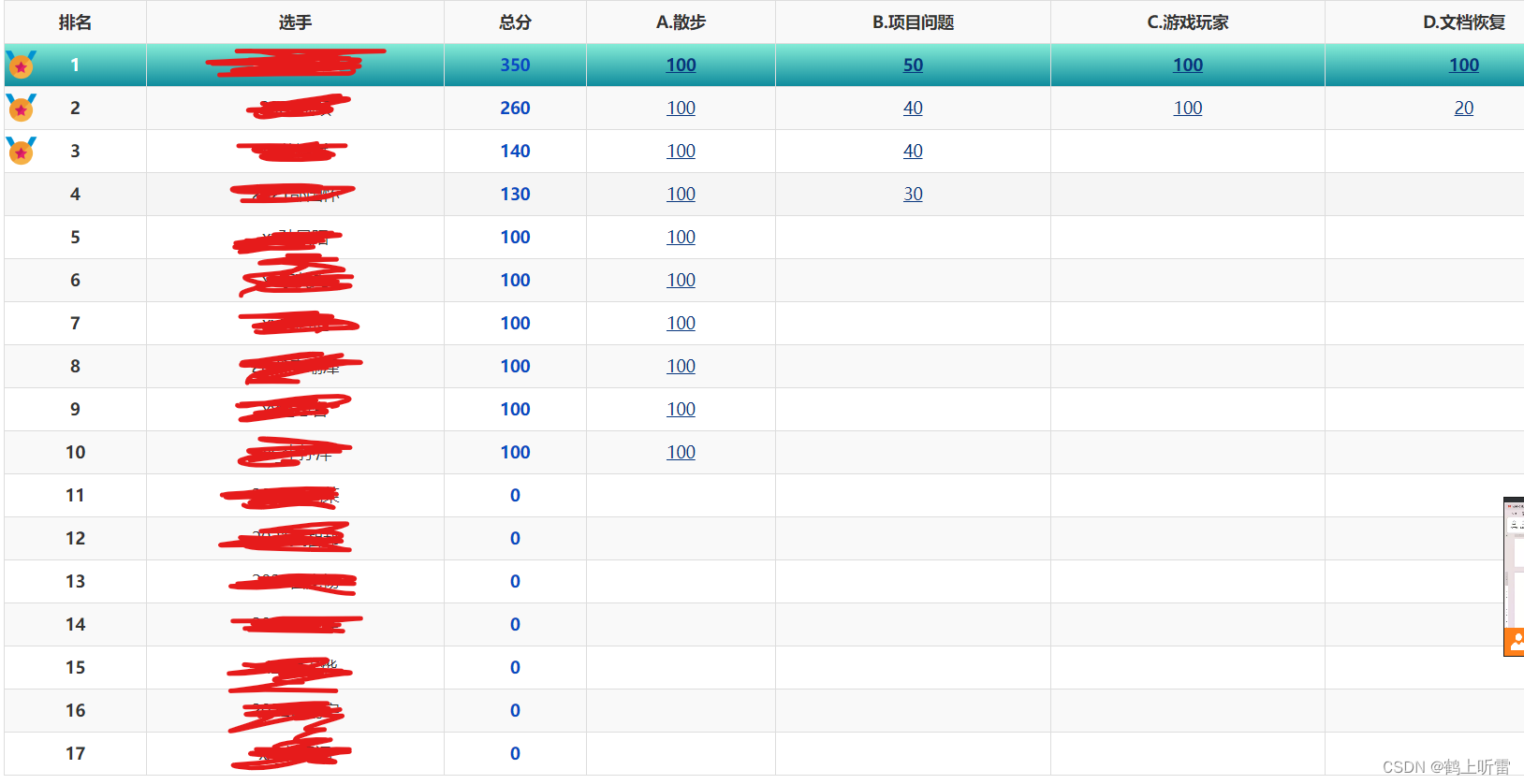Image resolution: width=1524 pixels, height=784 pixels.
Task: Click the 排名 column header
Action: point(75,22)
